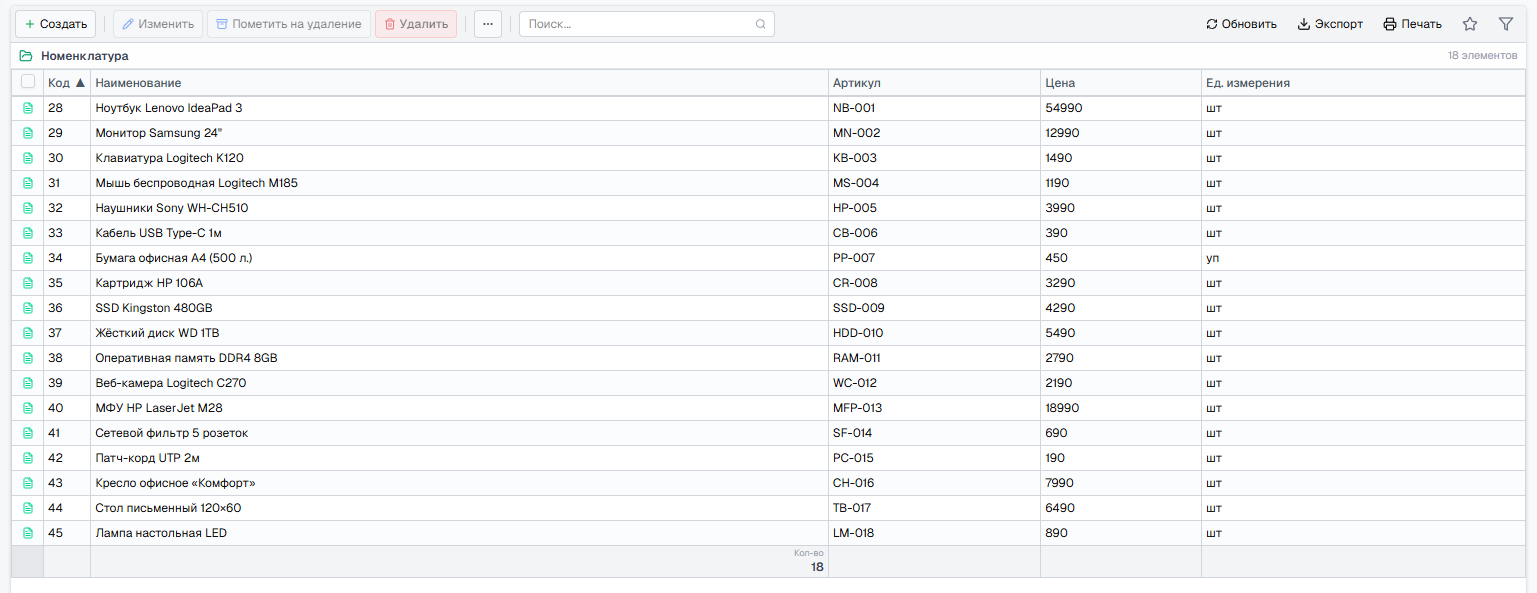Click the row icon for Кабель USB Type-C 1м
The height and width of the screenshot is (593, 1537).
28,233
